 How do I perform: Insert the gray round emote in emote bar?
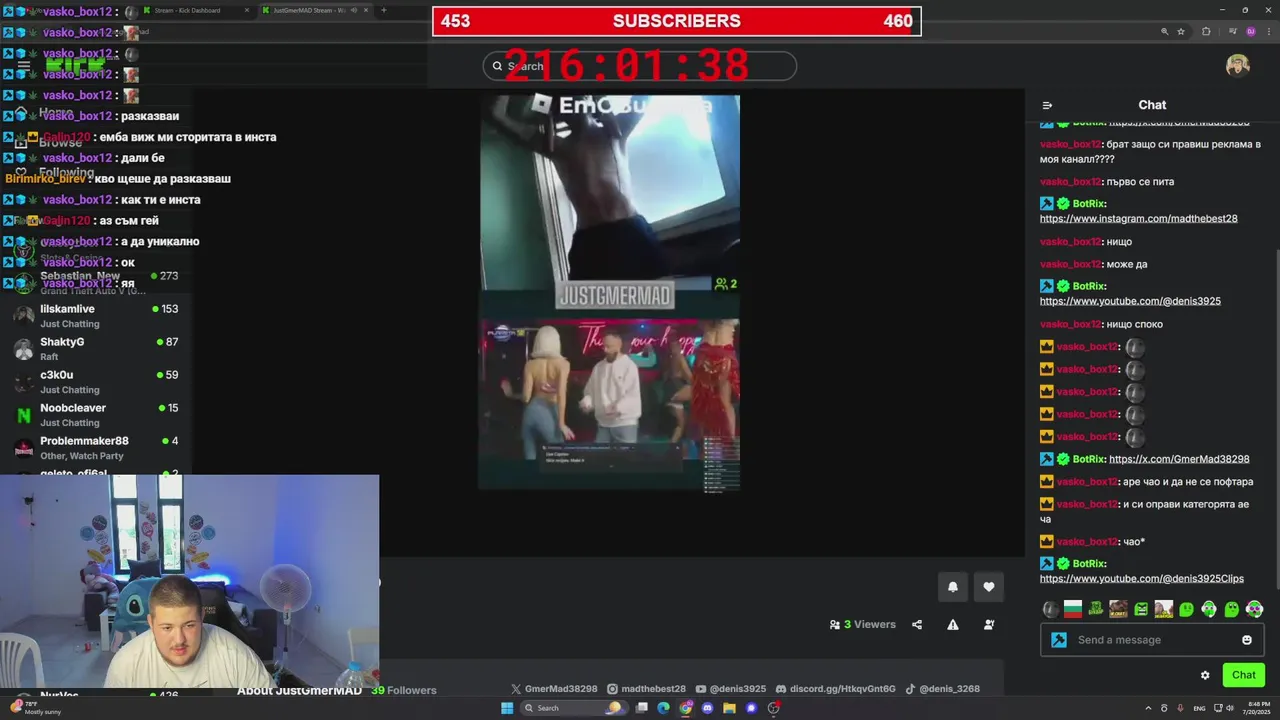pyautogui.click(x=1050, y=609)
